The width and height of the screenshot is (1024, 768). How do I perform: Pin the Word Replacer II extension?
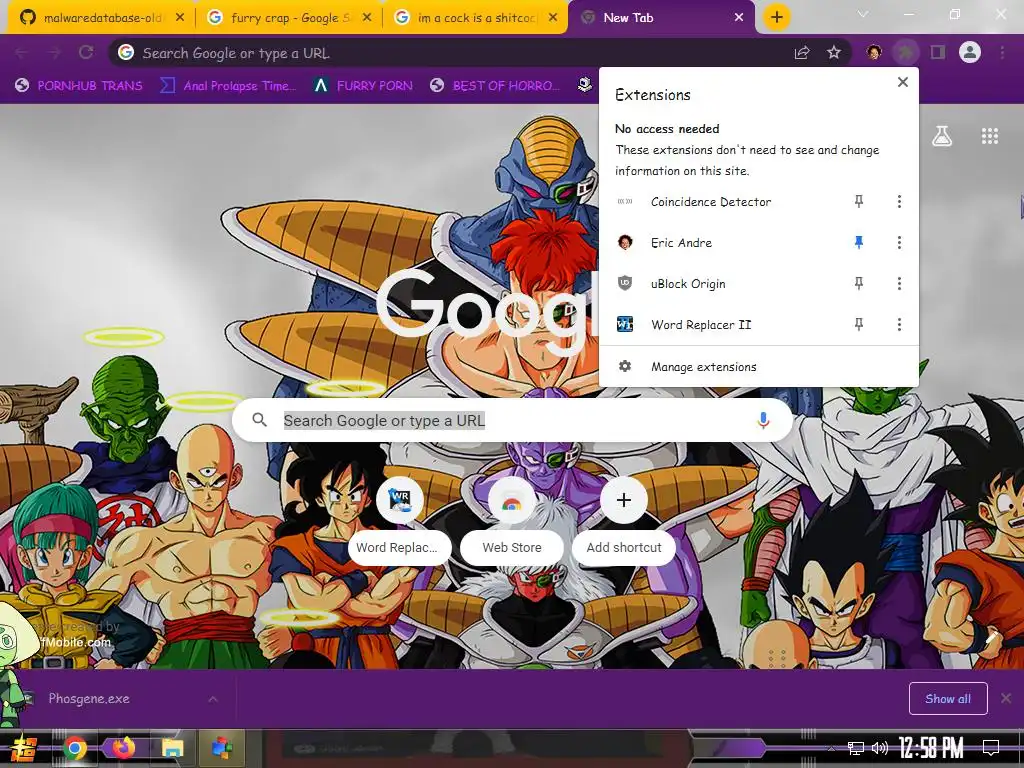859,325
